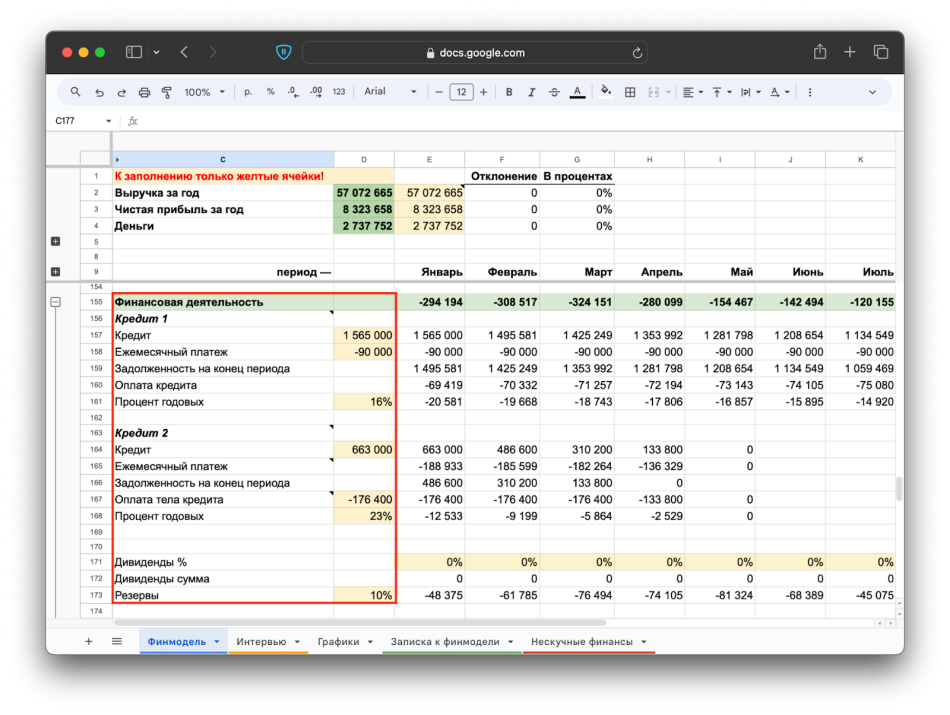Screen dimensions: 950x715
Task: Open the vertical align dropdown
Action: click(x=722, y=92)
